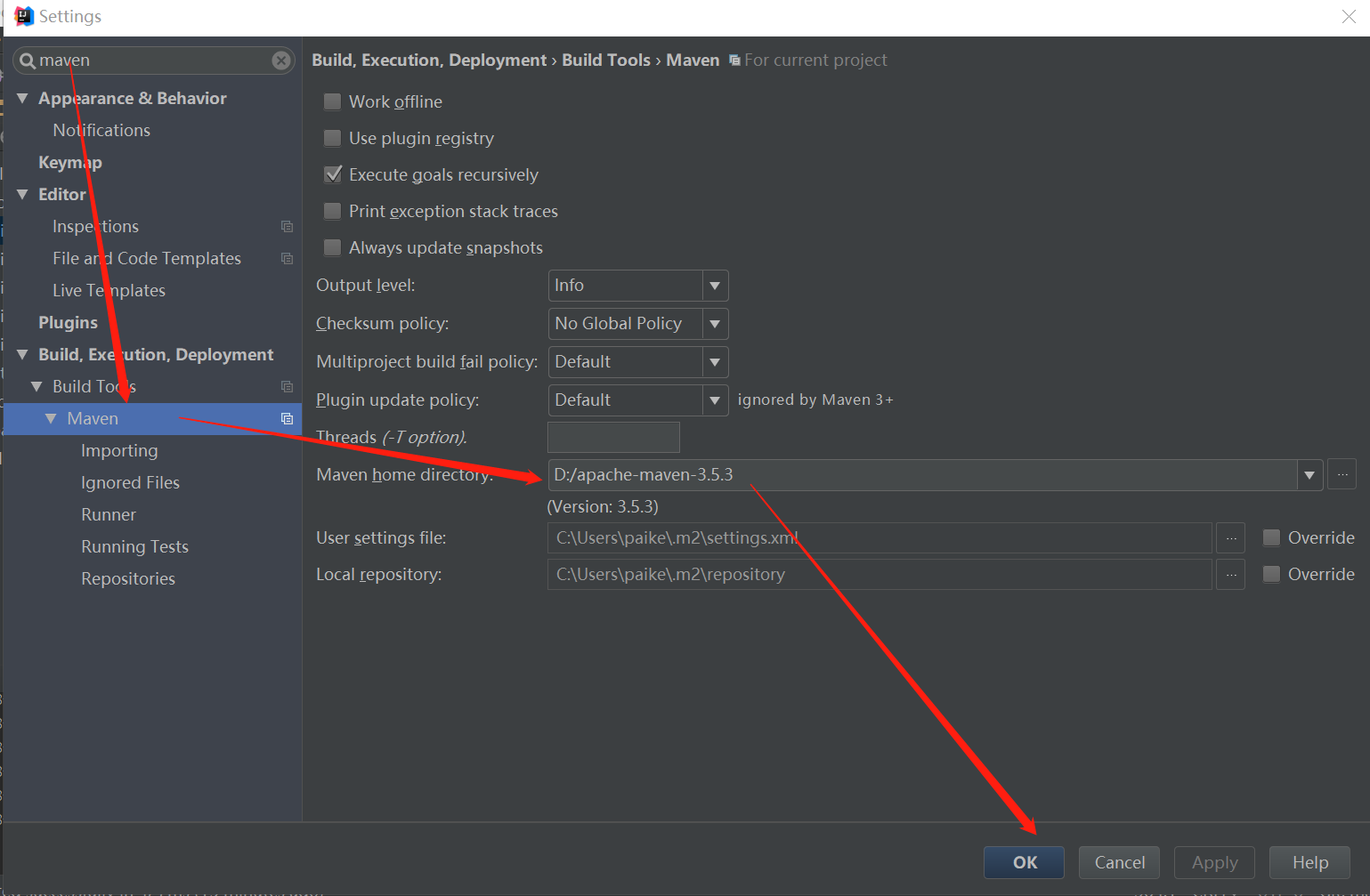Open the Keymap settings page

(x=70, y=162)
